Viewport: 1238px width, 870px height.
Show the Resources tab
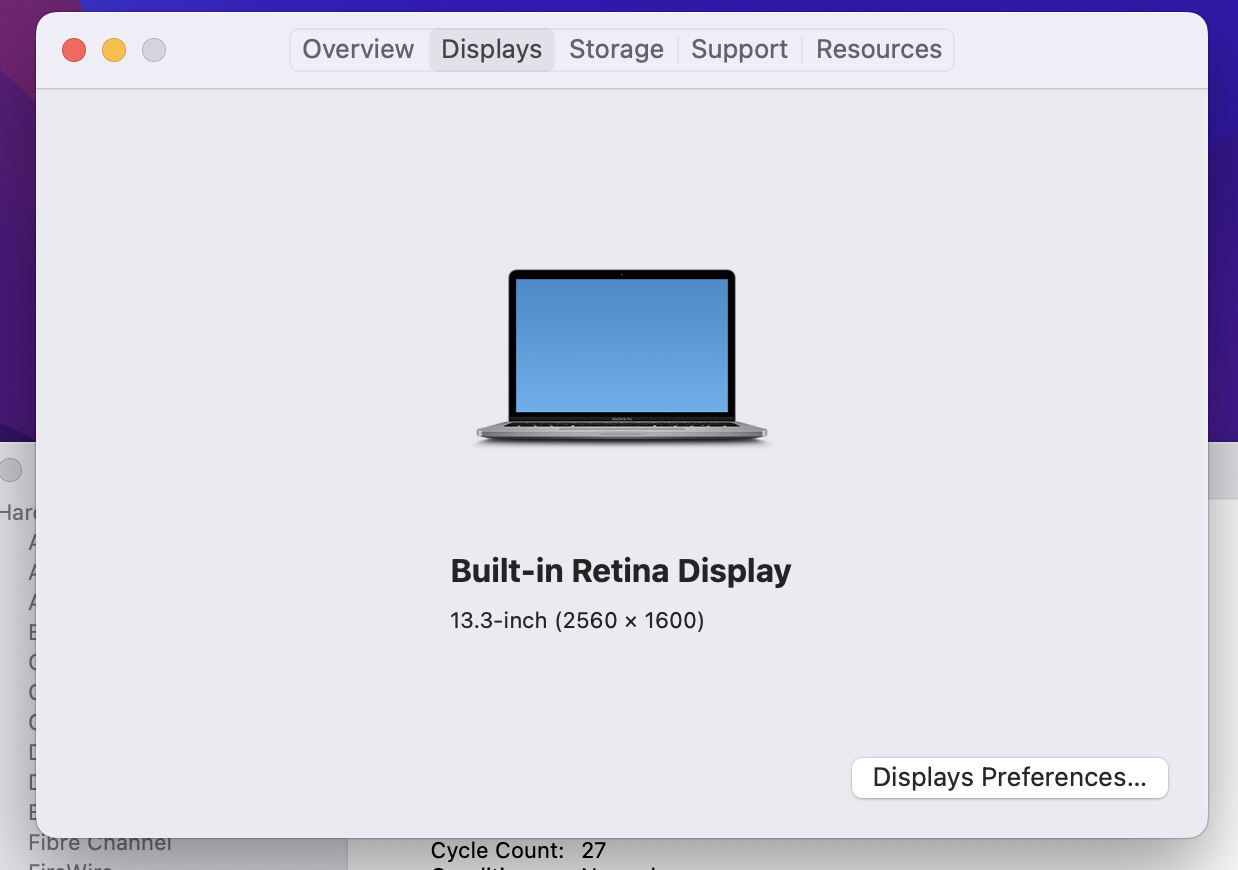[878, 50]
